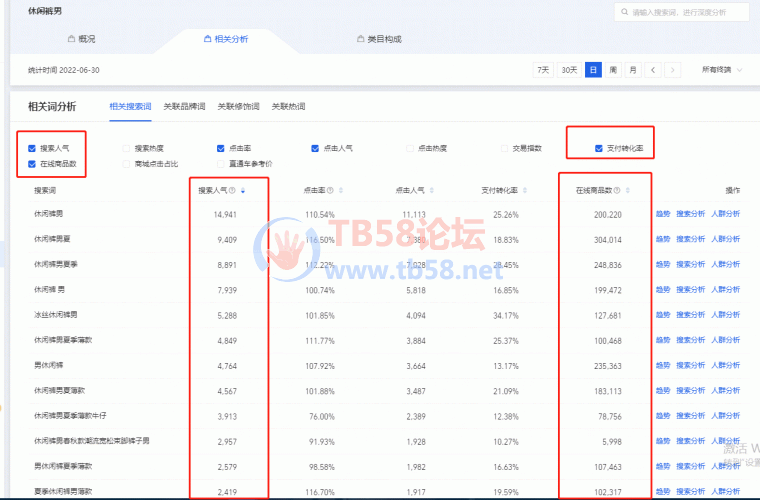The height and width of the screenshot is (500, 760).
Task: Sort by 在线商品数 using its sort arrows
Action: tap(628, 190)
